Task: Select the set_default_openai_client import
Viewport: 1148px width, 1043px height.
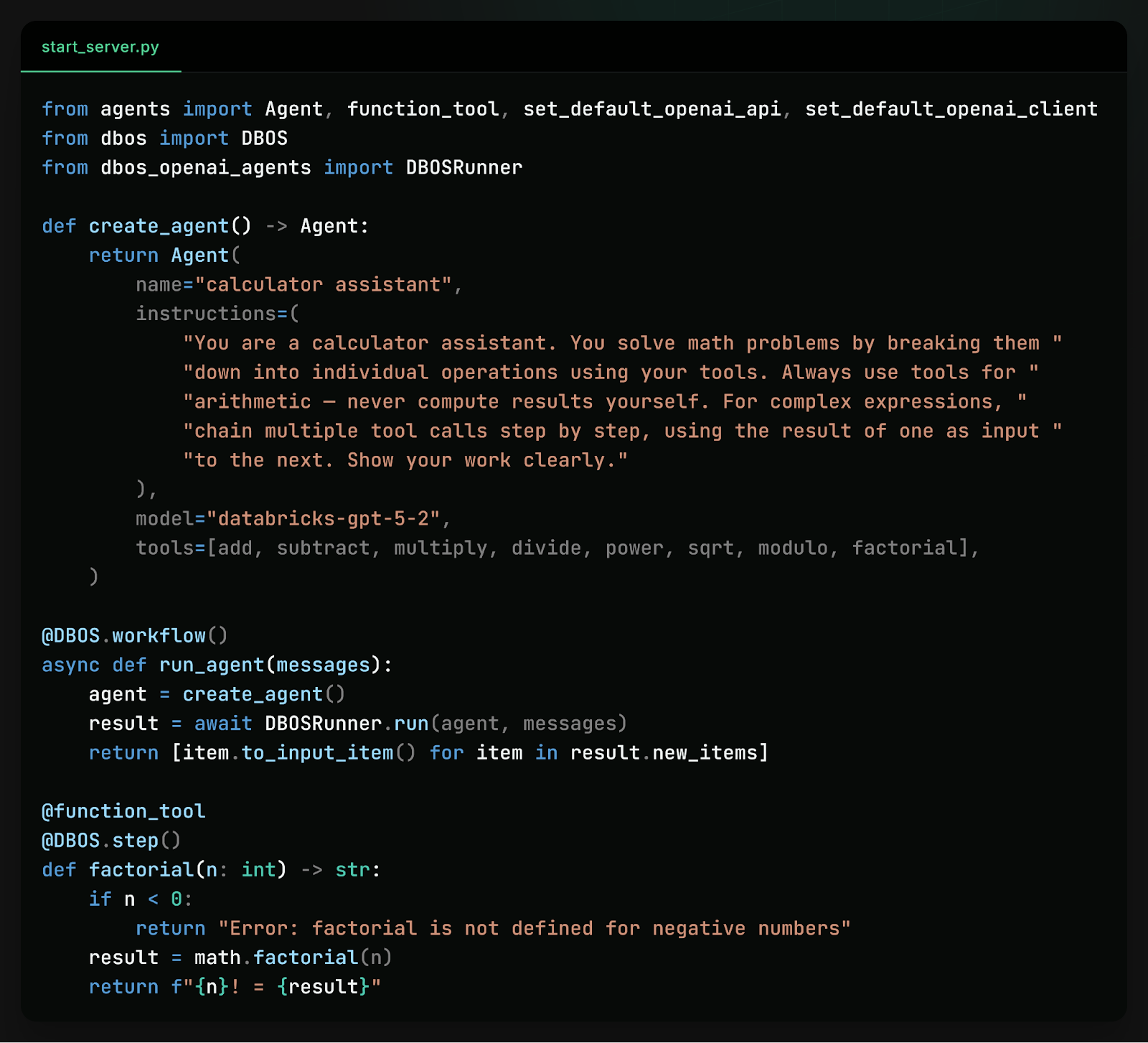Action: (x=951, y=108)
